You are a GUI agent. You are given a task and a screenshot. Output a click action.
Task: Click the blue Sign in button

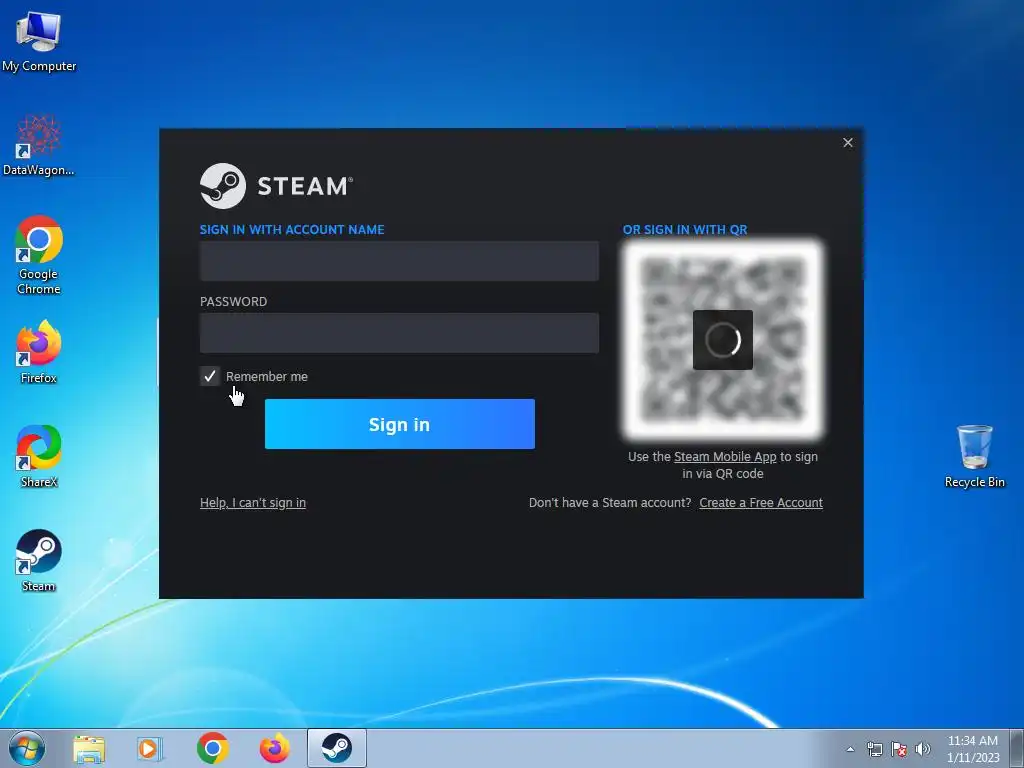coord(400,424)
